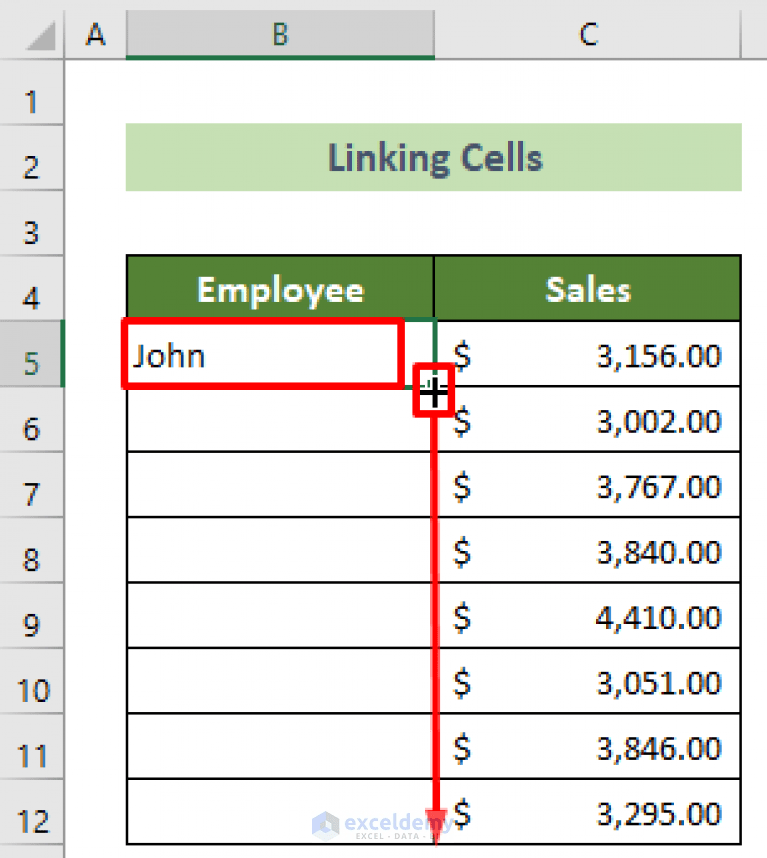Click column header B

tap(280, 34)
